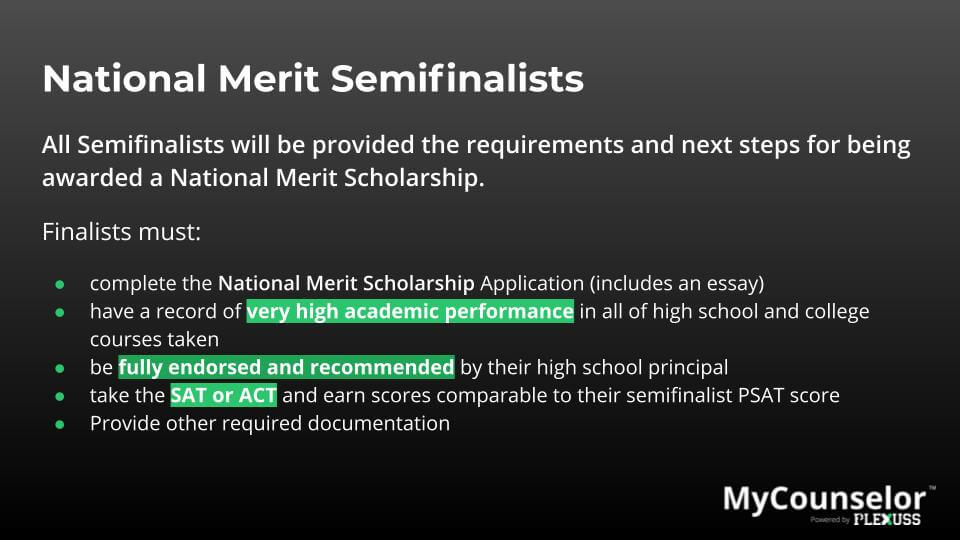The height and width of the screenshot is (540, 960).
Task: Click highlighted 'very high academic performance' text
Action: point(410,311)
